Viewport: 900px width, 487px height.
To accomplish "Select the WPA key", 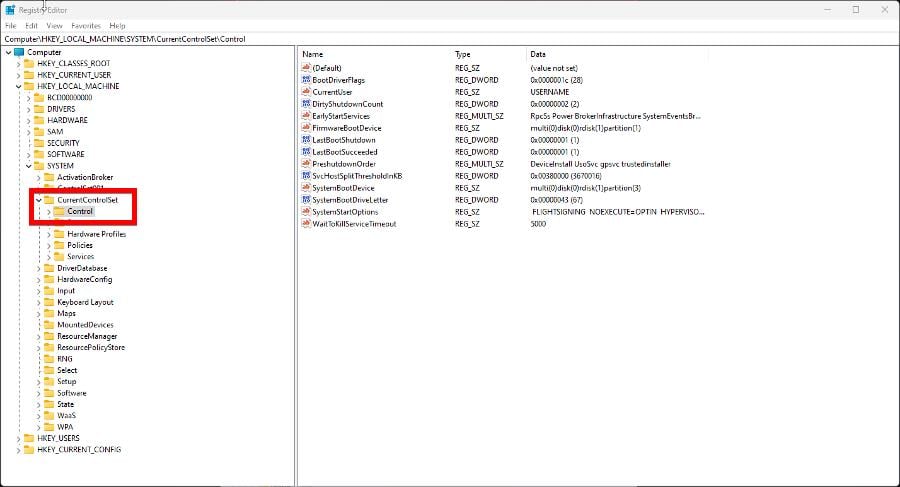I will (65, 427).
